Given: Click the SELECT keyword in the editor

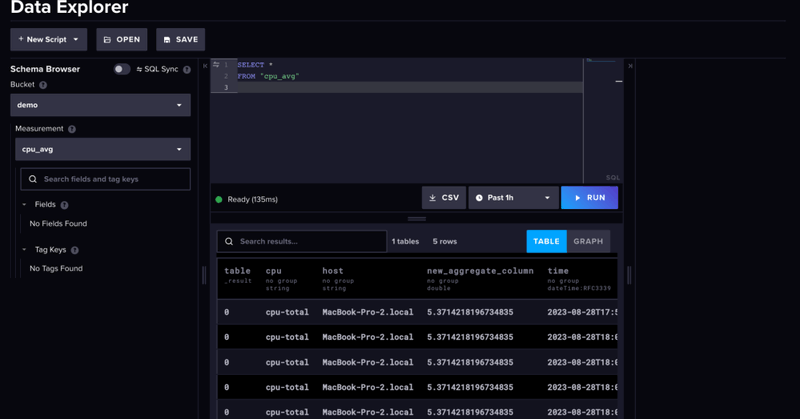Looking at the screenshot, I should pyautogui.click(x=251, y=65).
